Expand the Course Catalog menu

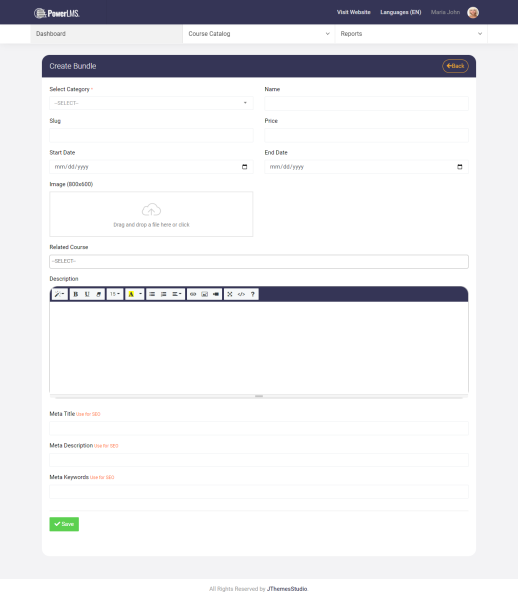[x=259, y=34]
